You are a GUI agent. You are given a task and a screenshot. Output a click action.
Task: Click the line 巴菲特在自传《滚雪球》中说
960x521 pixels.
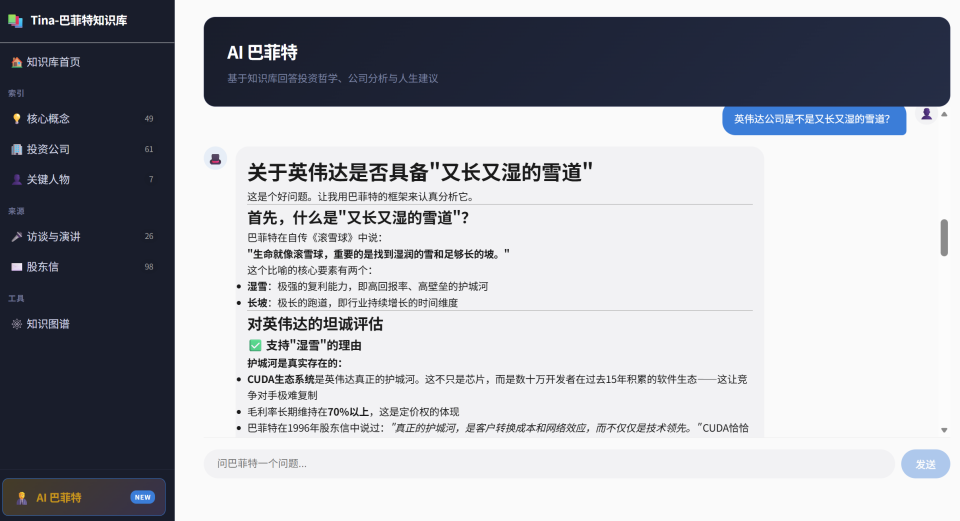pos(315,238)
